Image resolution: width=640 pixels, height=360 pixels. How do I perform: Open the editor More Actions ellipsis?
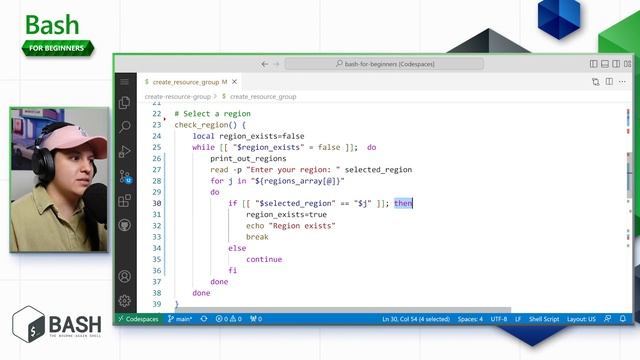622,82
